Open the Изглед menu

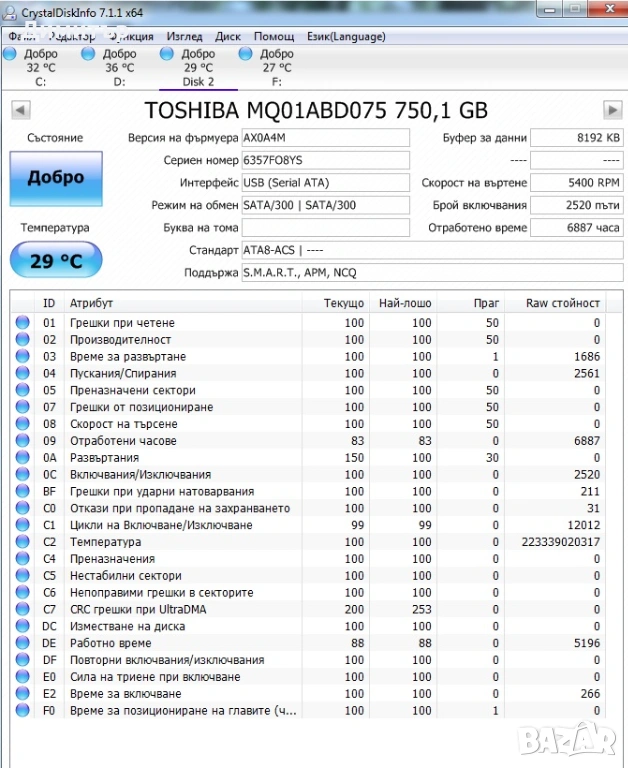(184, 35)
